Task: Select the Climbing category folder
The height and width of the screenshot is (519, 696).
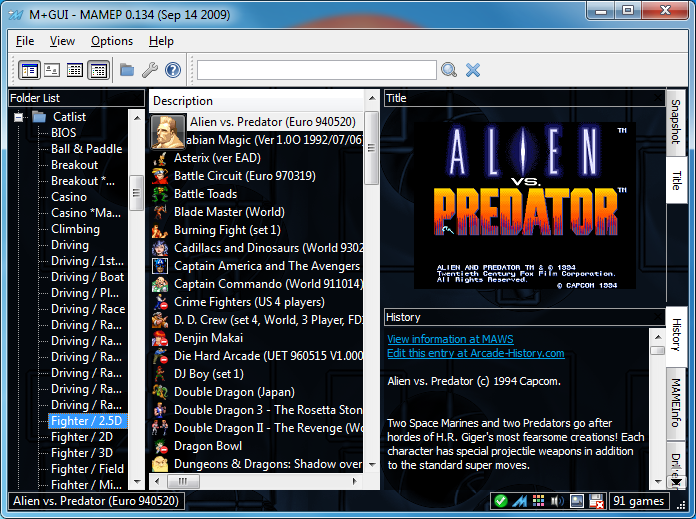Action: click(x=75, y=229)
